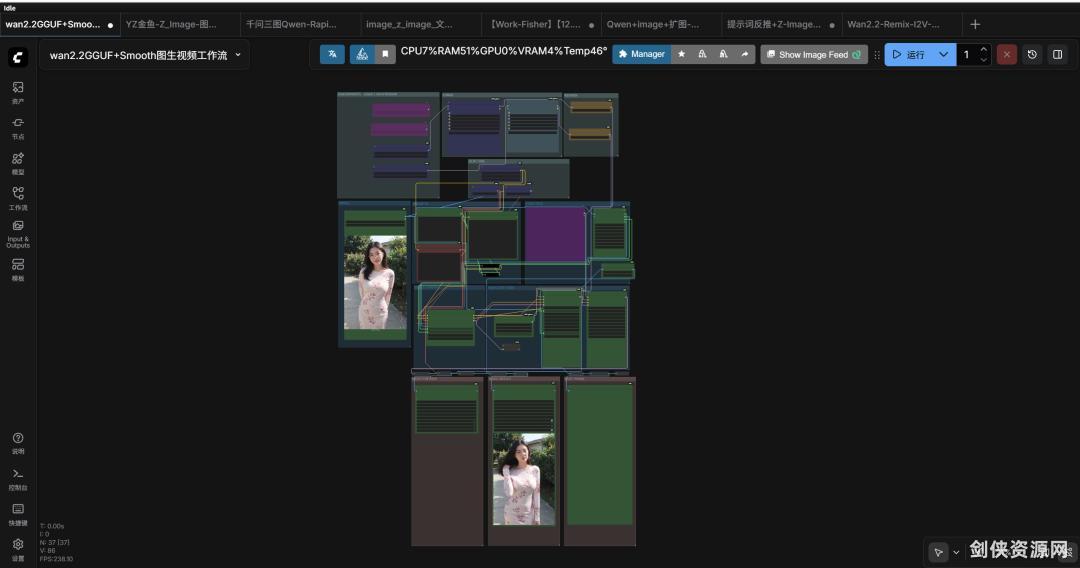Toggle the Show Image Feed button

pyautogui.click(x=813, y=54)
